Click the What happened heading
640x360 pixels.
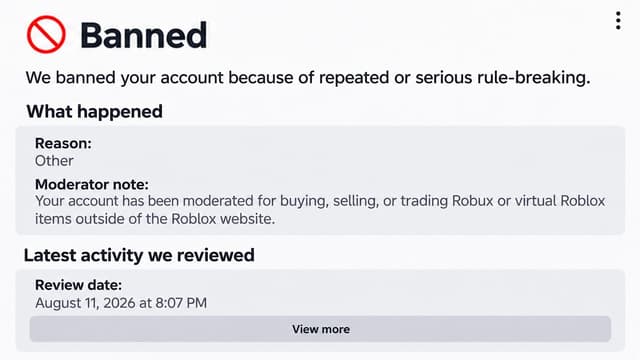(x=94, y=111)
